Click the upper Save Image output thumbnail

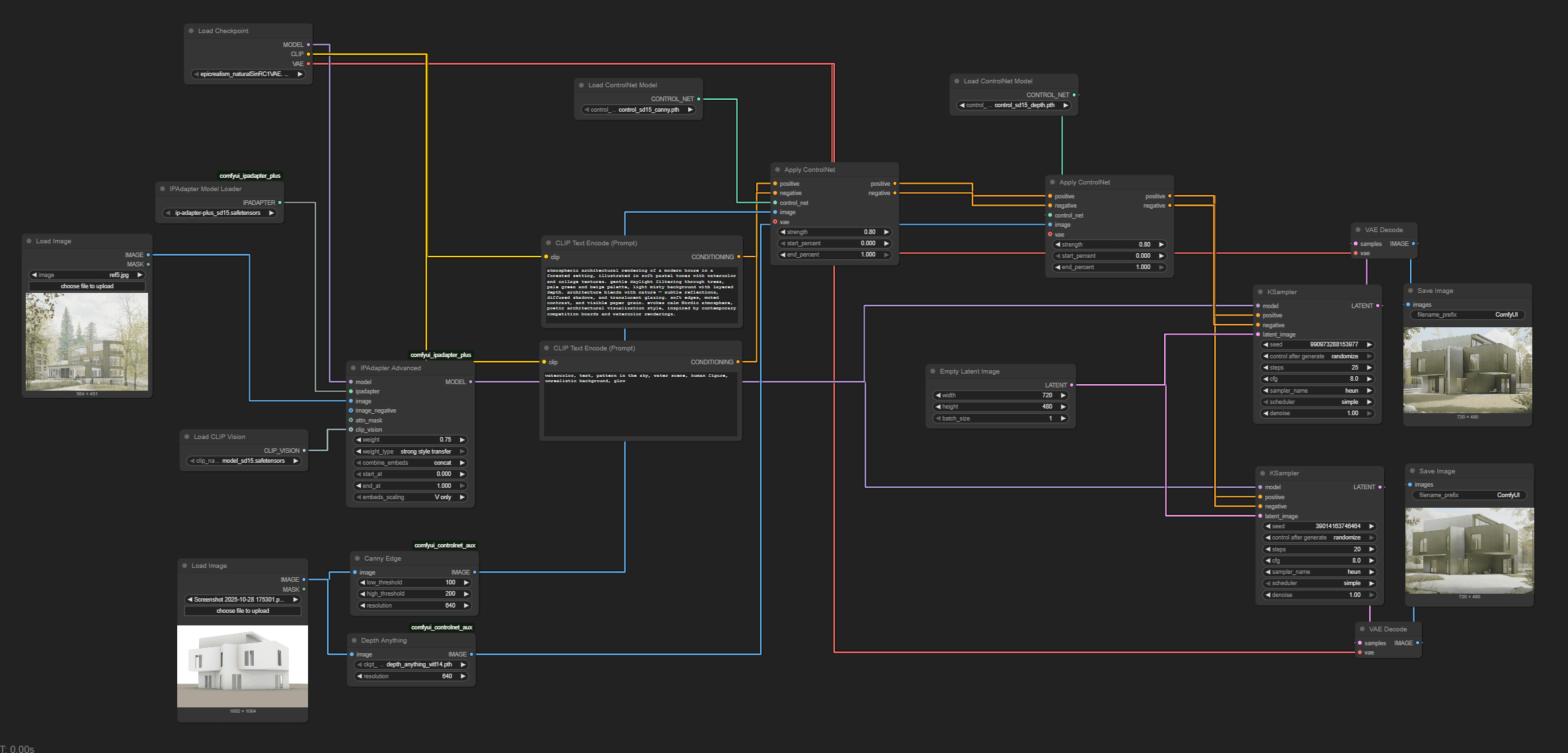pyautogui.click(x=1467, y=370)
